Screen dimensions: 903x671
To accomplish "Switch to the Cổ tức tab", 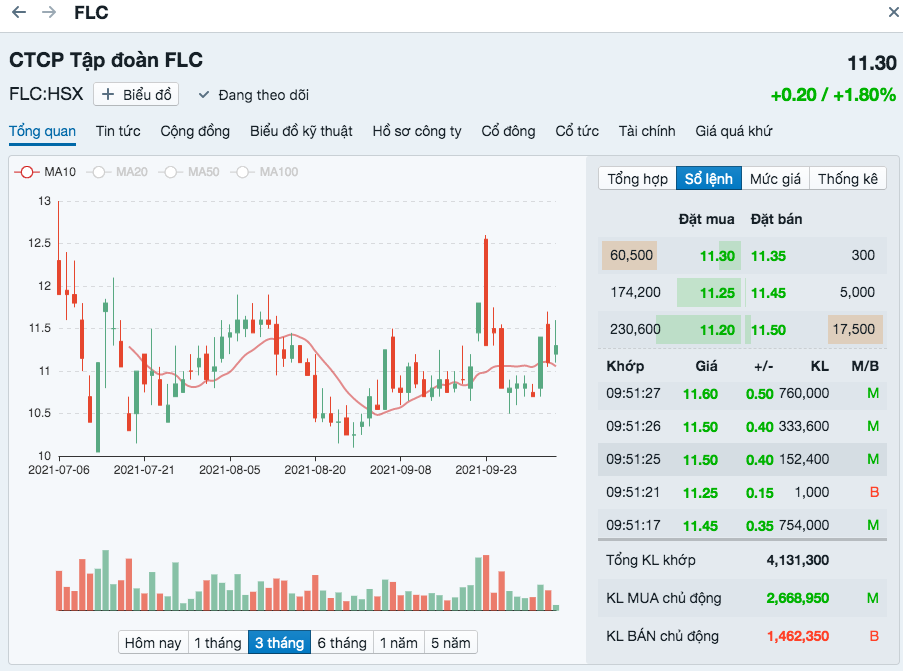I will tap(577, 131).
